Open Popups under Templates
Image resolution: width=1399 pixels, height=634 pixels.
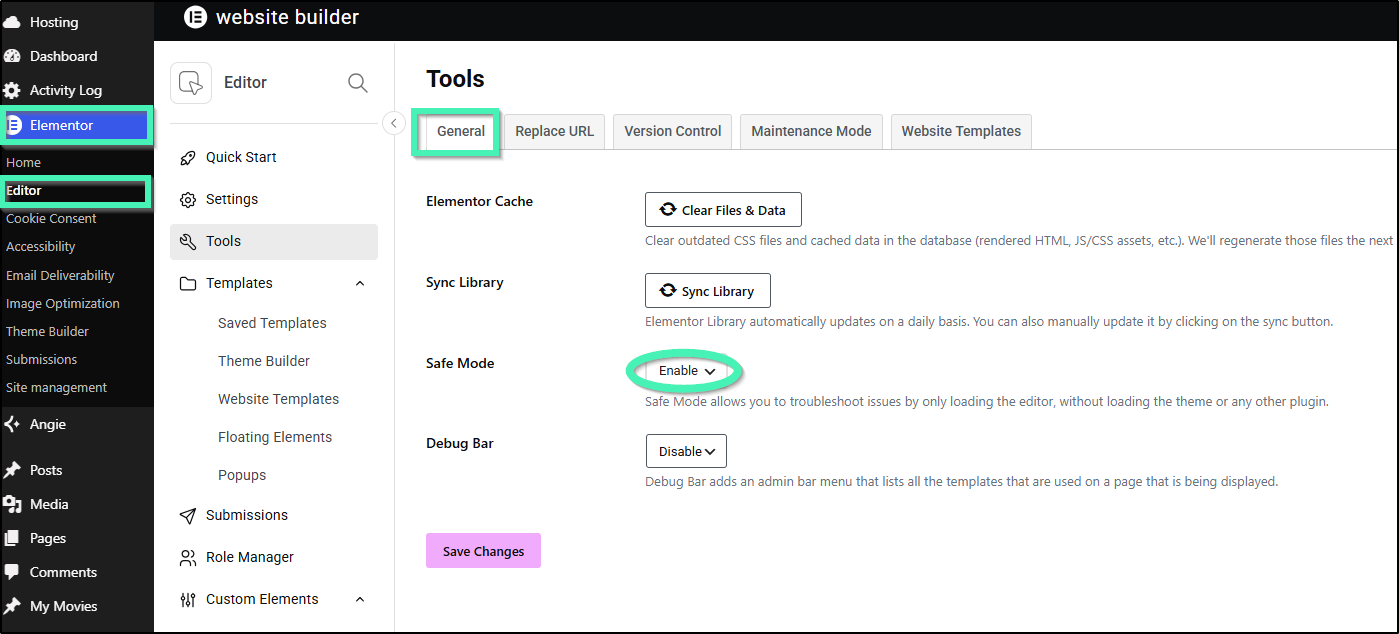click(x=242, y=475)
